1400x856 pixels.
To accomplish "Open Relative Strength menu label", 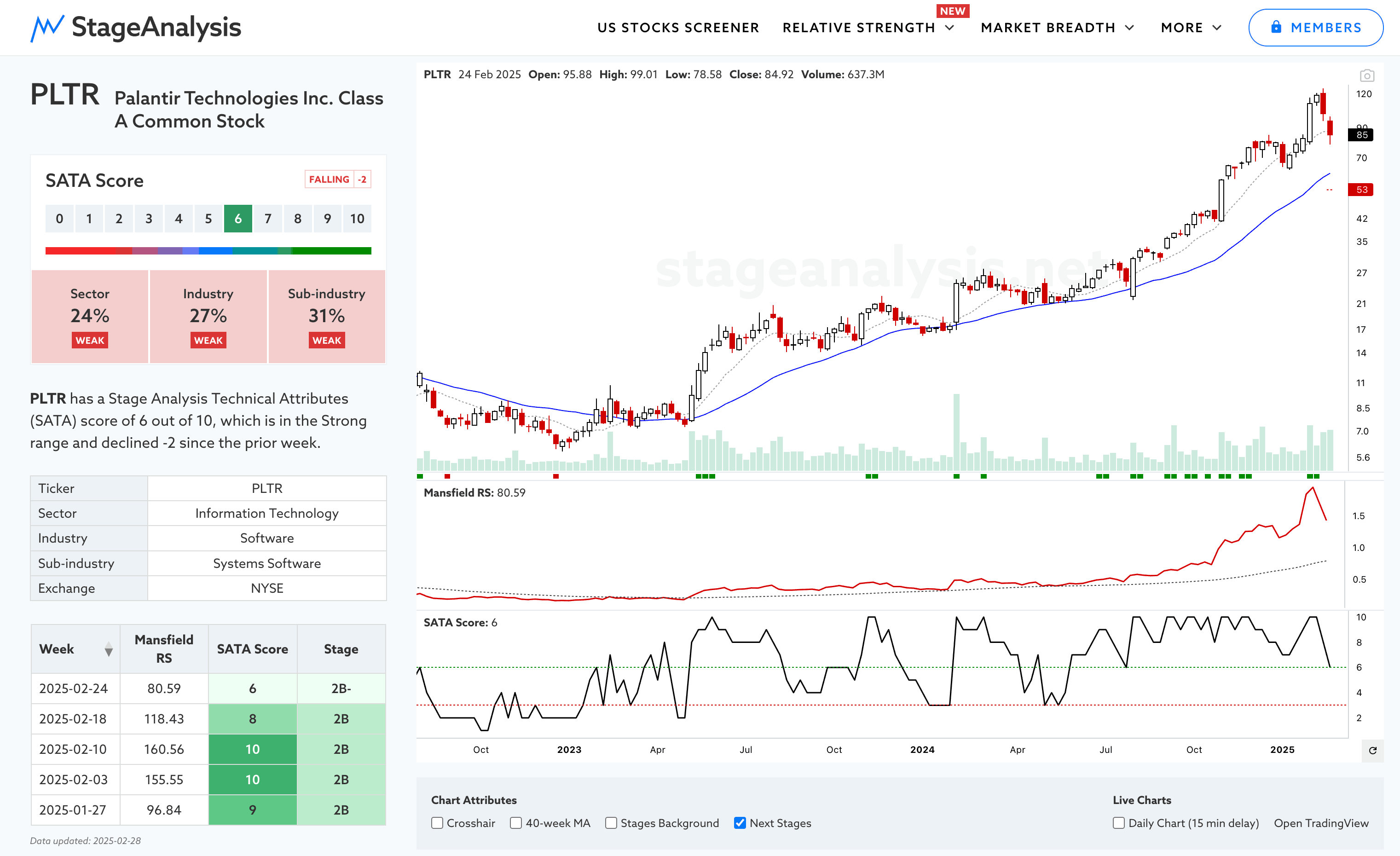I will (x=858, y=28).
